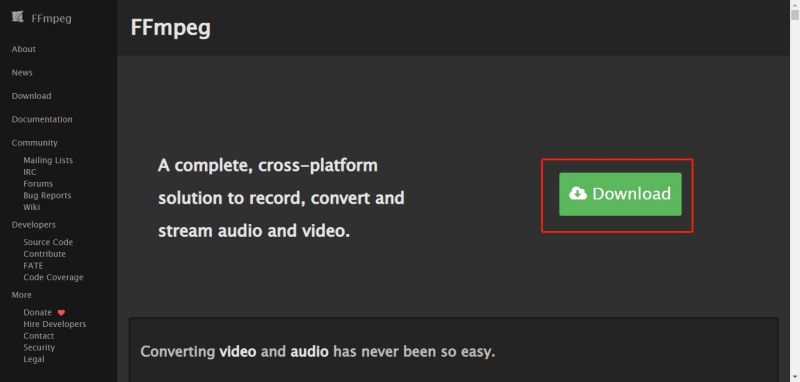
Task: Open the News section
Action: point(22,72)
